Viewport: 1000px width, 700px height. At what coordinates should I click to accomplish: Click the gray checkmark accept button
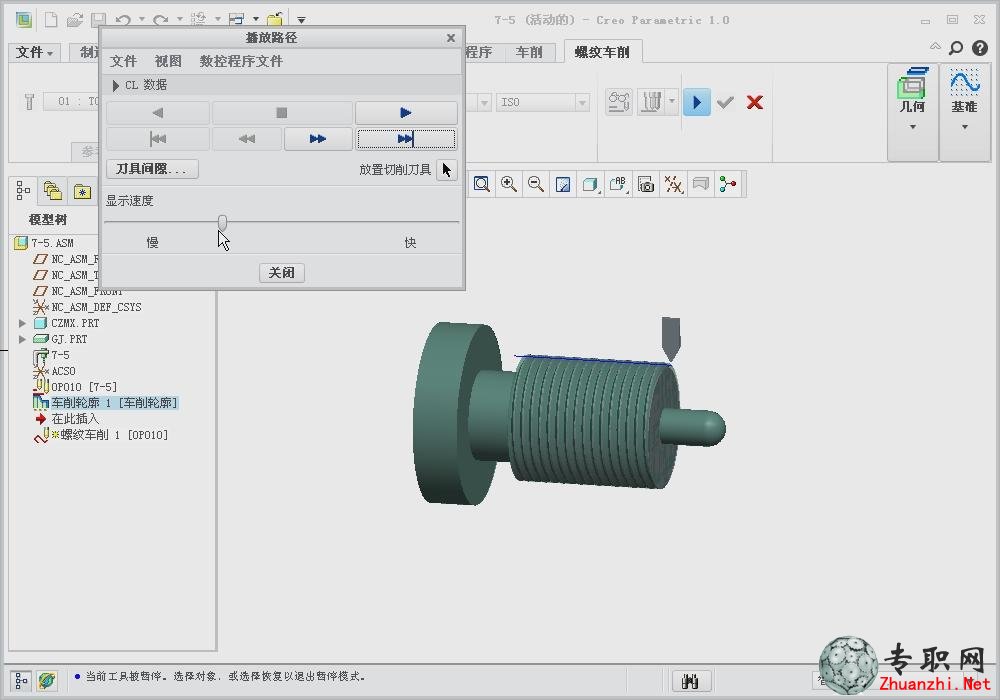click(725, 102)
